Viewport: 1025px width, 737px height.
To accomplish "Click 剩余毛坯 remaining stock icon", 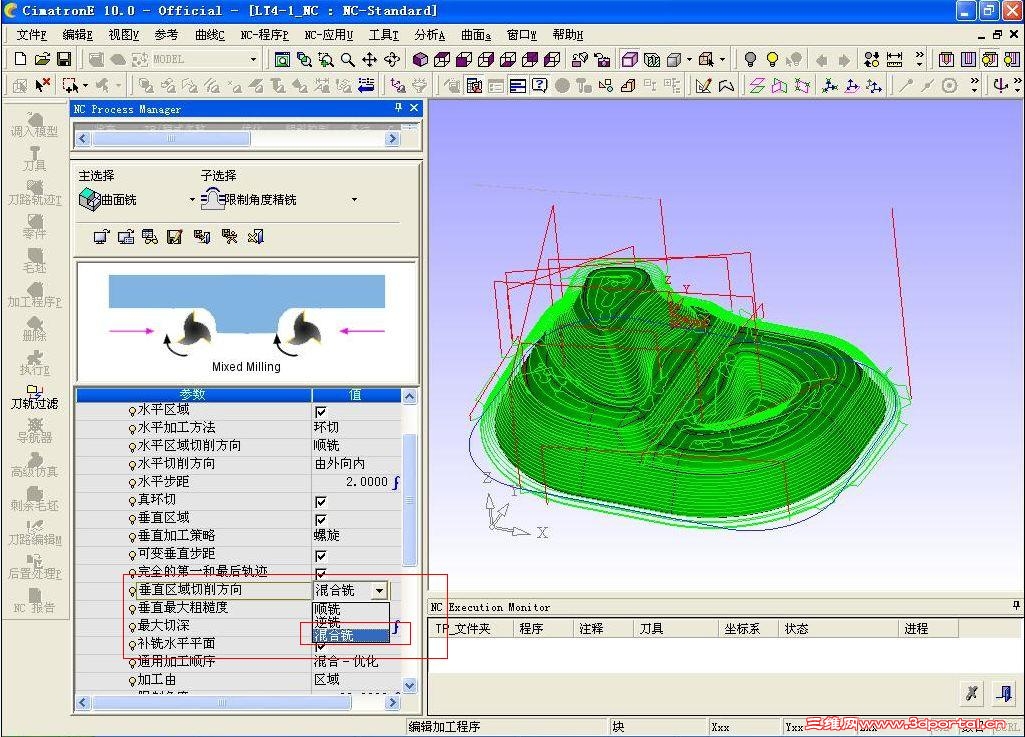I will [x=35, y=498].
